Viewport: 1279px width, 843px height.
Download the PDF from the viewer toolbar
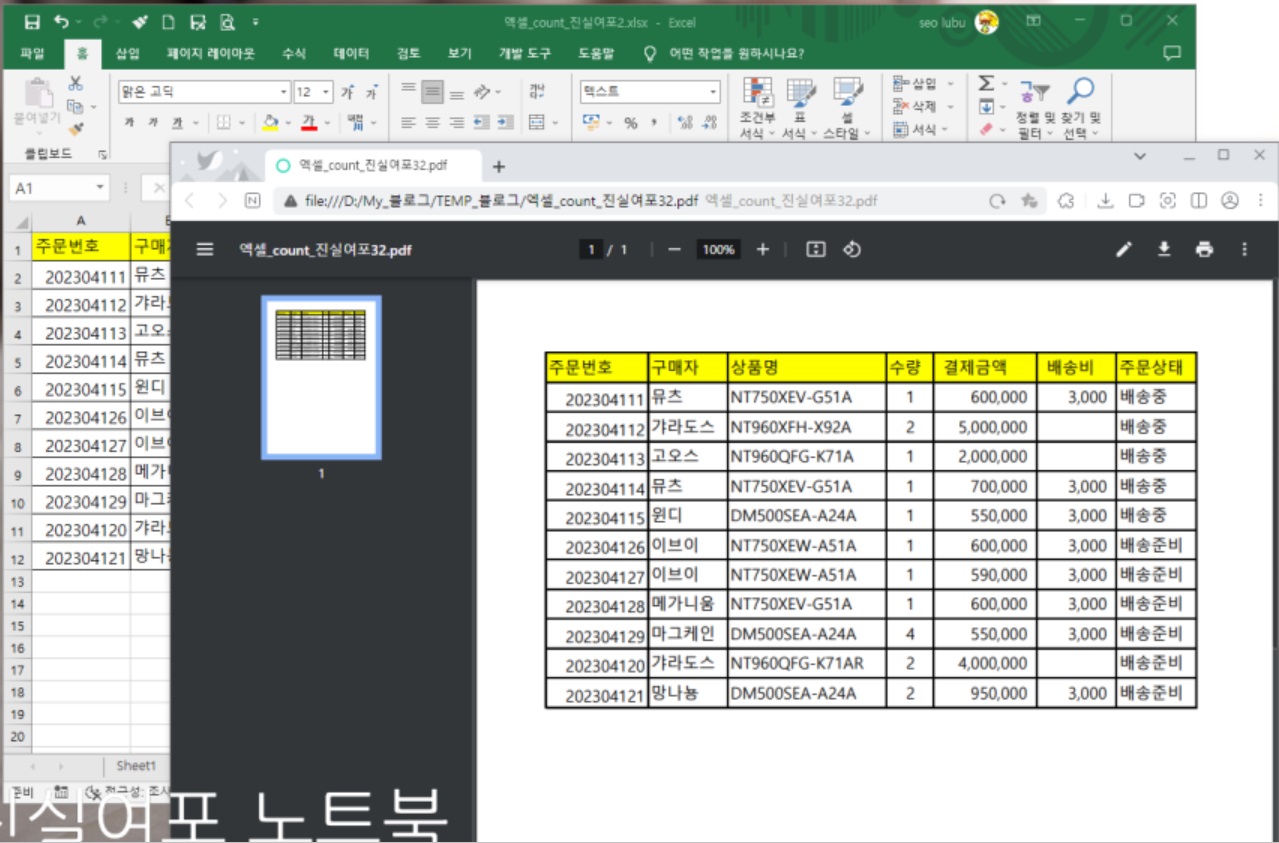pyautogui.click(x=1164, y=249)
